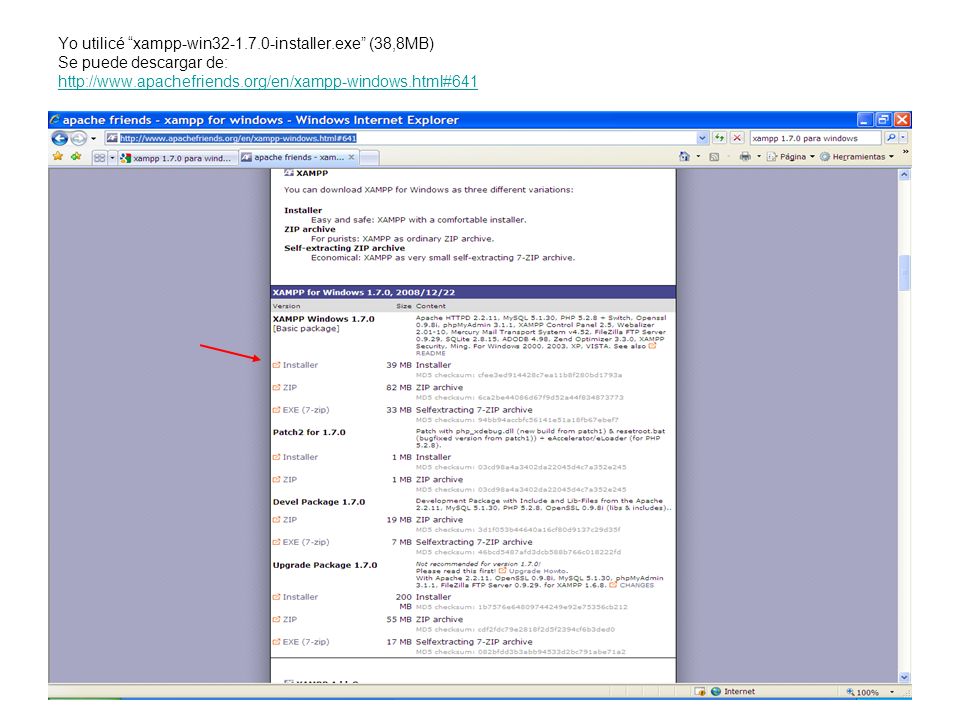The height and width of the screenshot is (720, 960).
Task: Switch to the 'xampp 1.7.0 para wind...' tab
Action: [x=178, y=158]
